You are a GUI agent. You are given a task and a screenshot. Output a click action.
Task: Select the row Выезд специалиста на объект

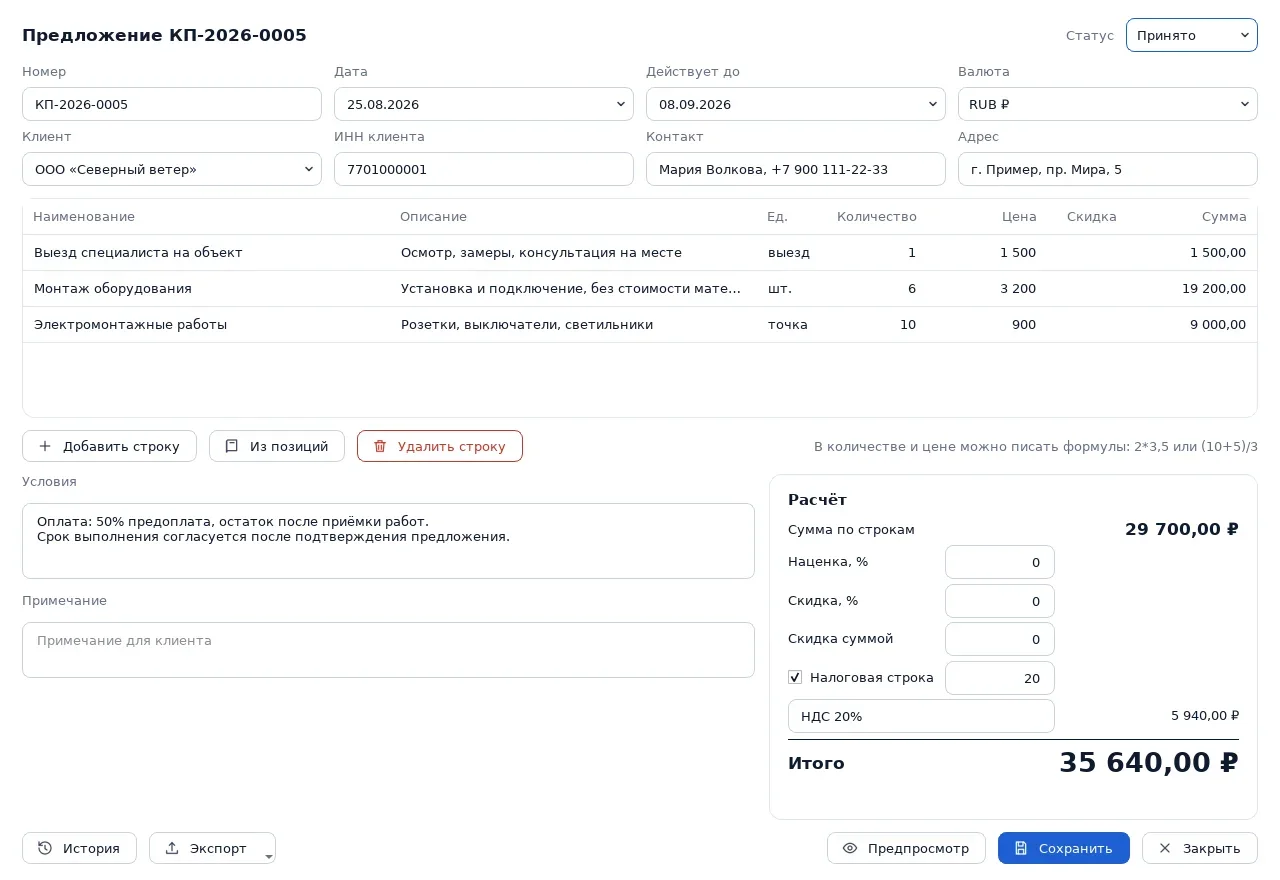[x=640, y=253]
